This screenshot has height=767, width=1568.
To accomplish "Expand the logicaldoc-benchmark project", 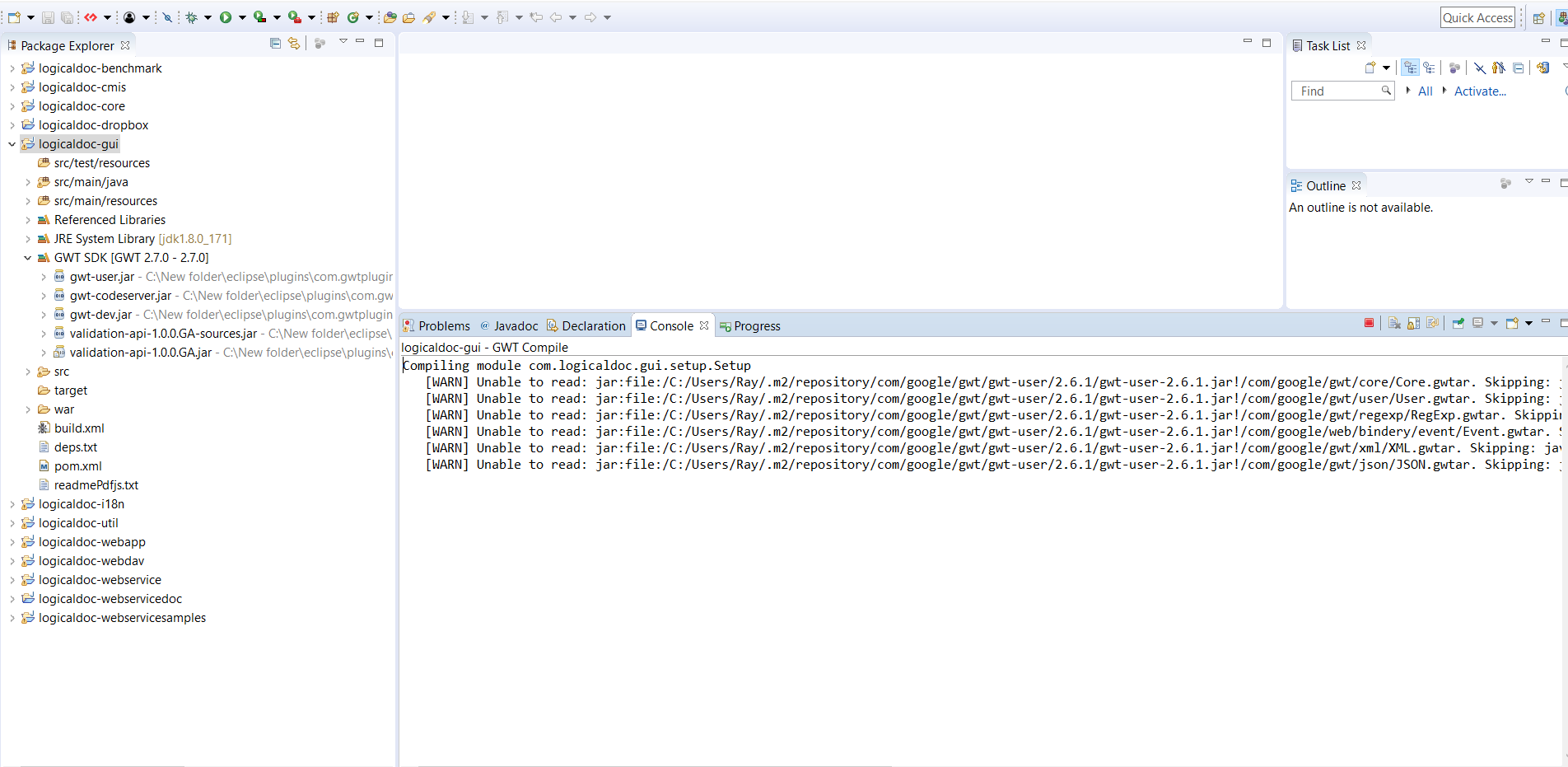I will (x=12, y=68).
